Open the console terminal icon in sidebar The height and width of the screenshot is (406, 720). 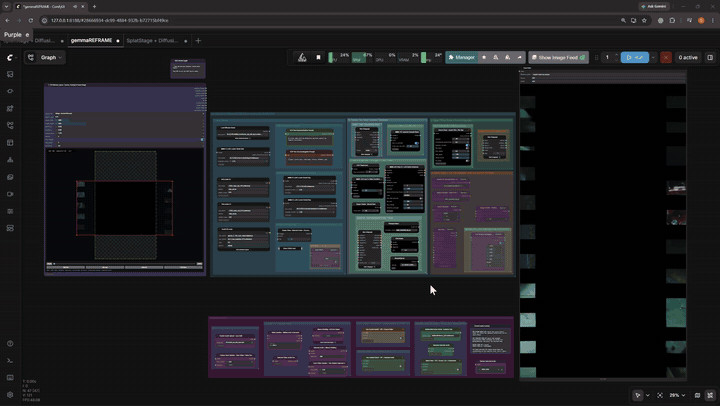(10, 361)
